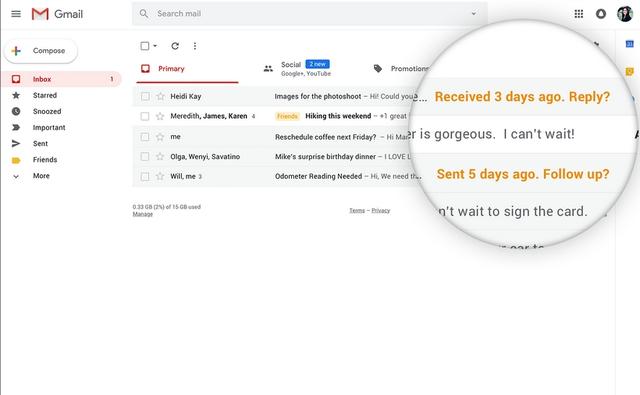Screen dimensions: 640x395
Task: Tick the select-all checkbox
Action: (144, 46)
